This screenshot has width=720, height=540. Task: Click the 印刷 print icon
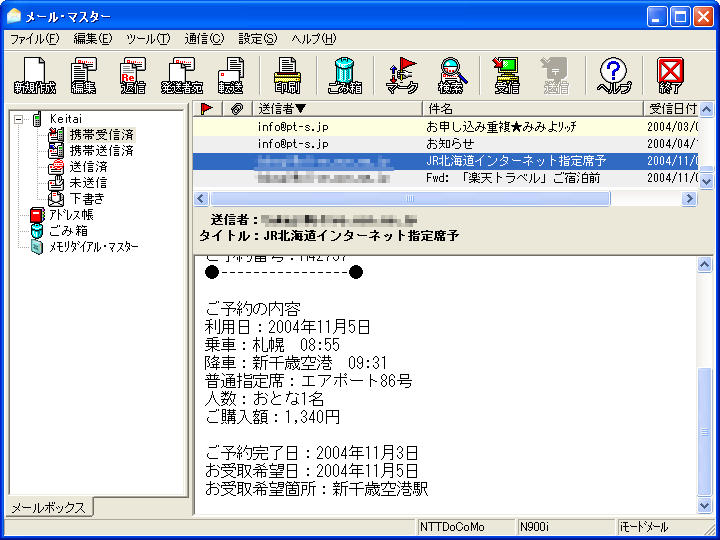pos(287,76)
